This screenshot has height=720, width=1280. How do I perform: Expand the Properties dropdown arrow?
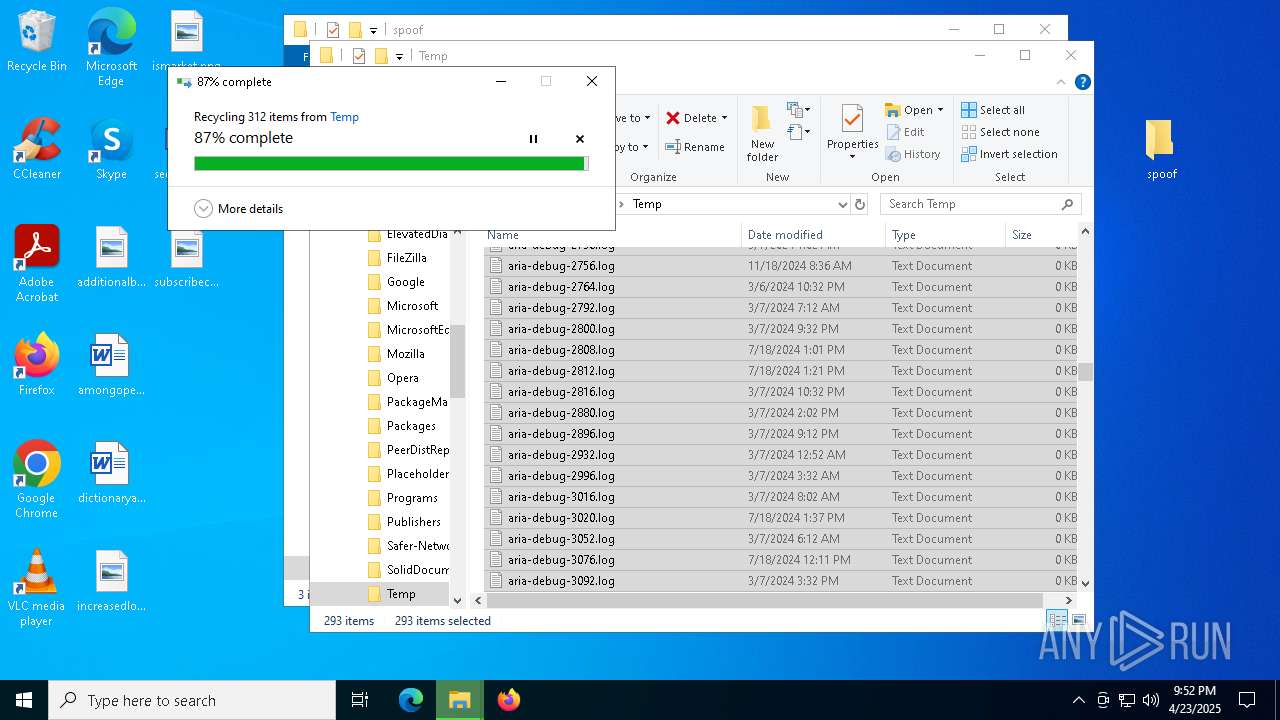point(853,156)
